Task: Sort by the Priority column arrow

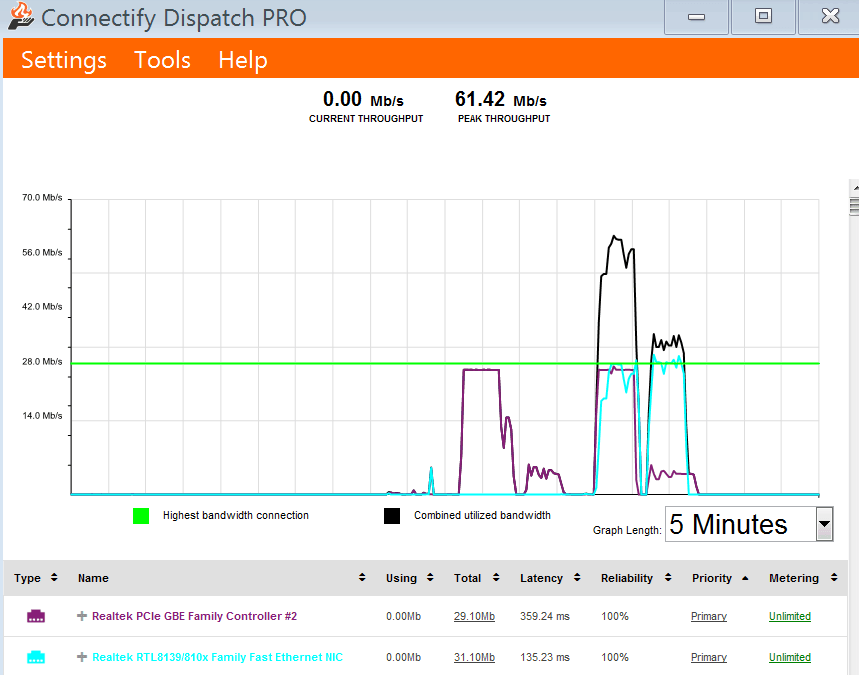Action: click(x=744, y=578)
